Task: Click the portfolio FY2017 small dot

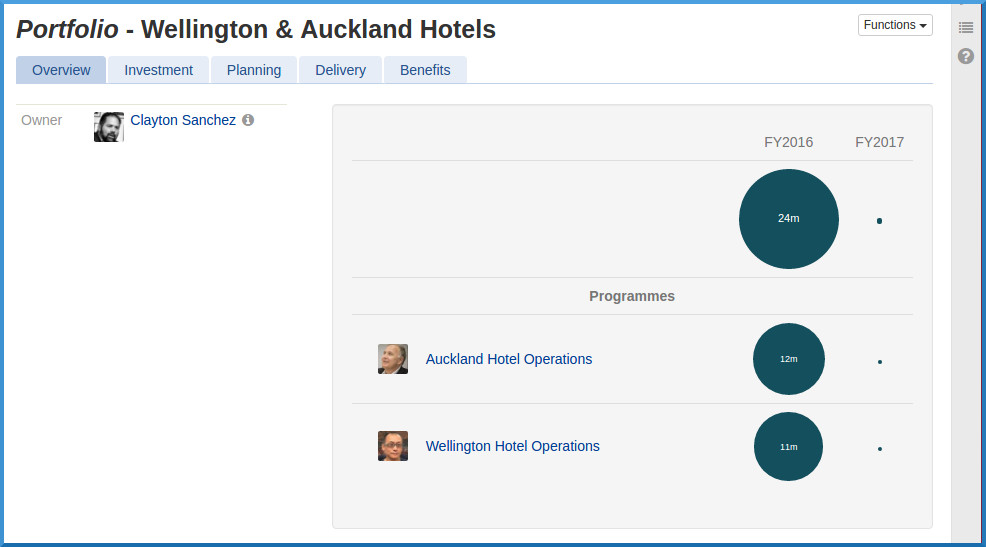Action: pyautogui.click(x=879, y=221)
